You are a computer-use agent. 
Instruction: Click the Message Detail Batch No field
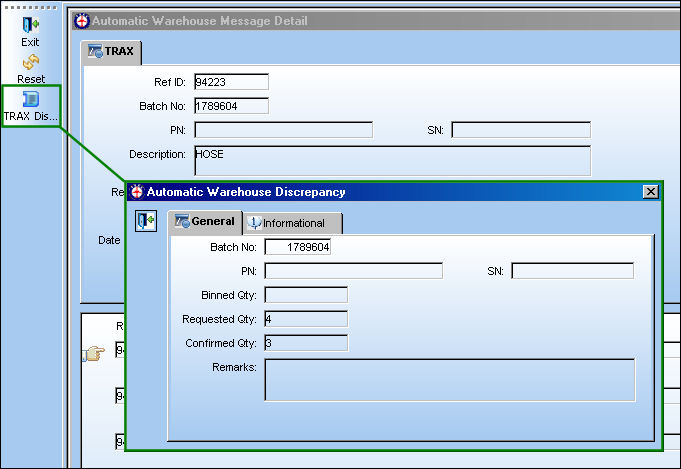(x=231, y=106)
